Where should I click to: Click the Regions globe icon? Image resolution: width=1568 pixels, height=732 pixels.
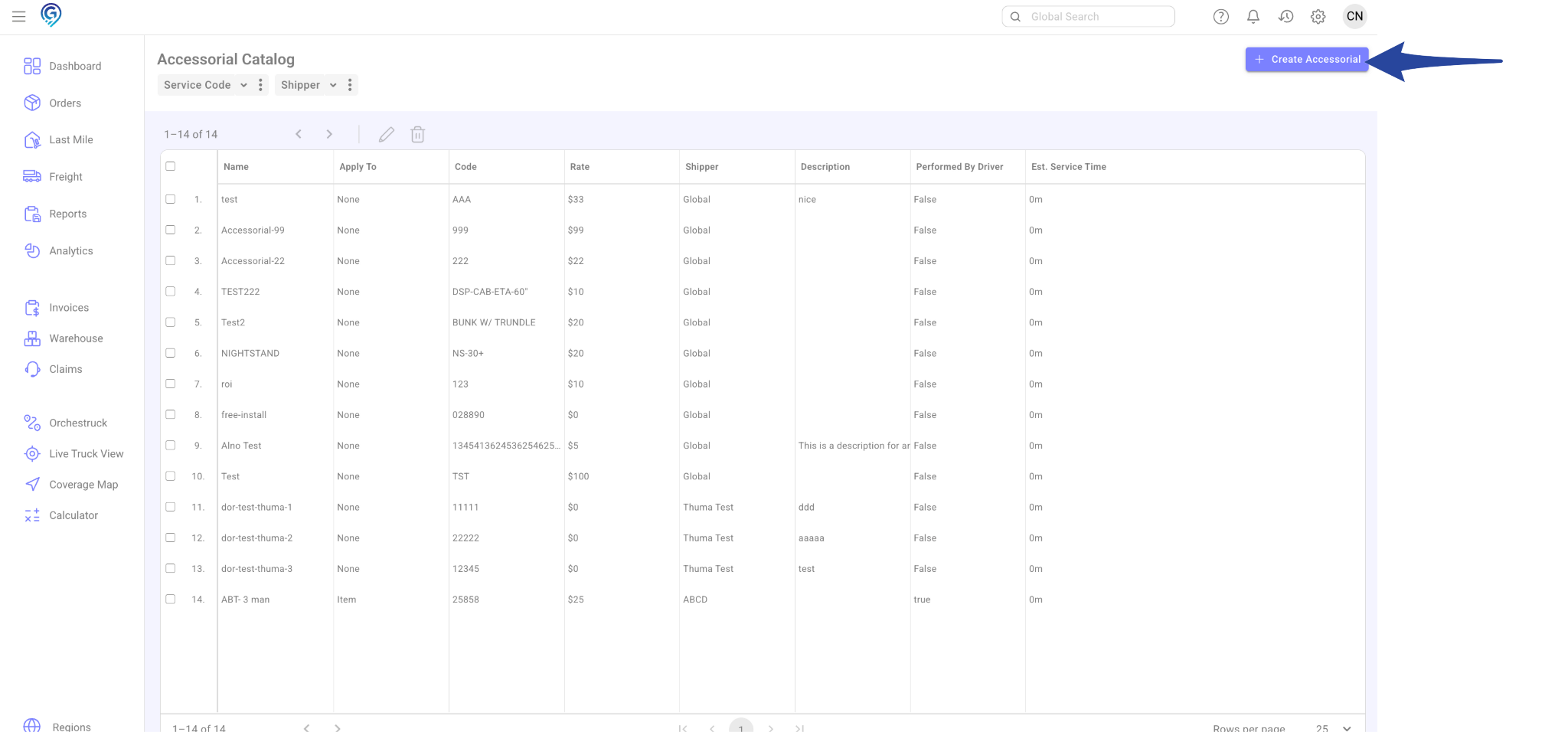[x=32, y=726]
